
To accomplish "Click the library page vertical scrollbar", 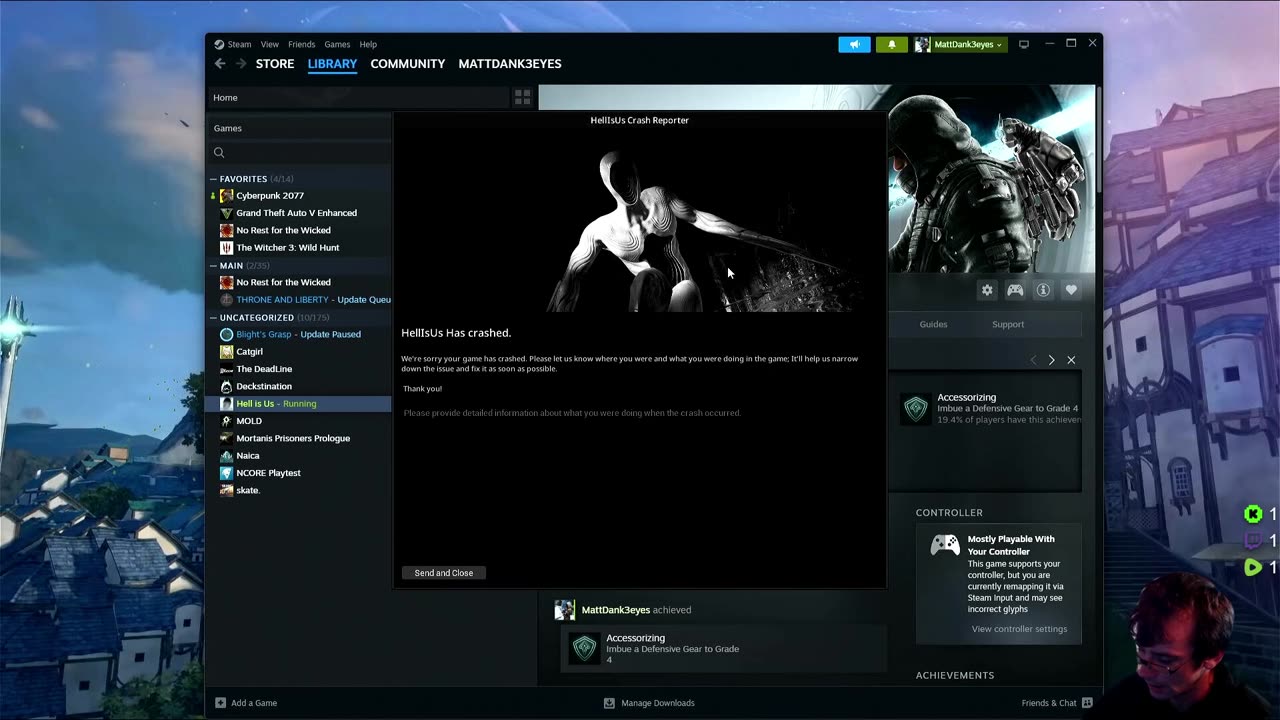I will [1097, 140].
